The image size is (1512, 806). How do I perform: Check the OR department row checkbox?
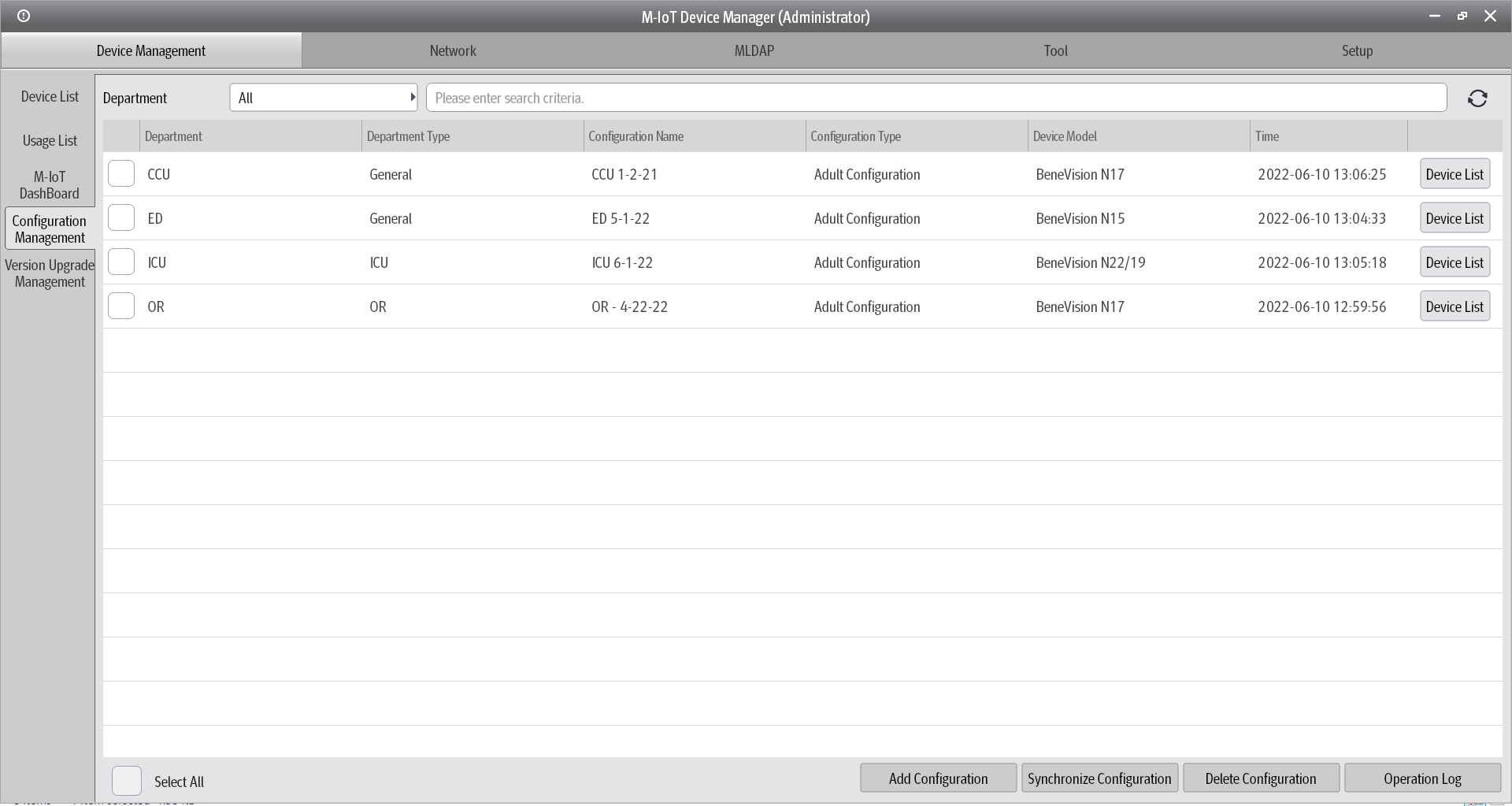pyautogui.click(x=120, y=306)
